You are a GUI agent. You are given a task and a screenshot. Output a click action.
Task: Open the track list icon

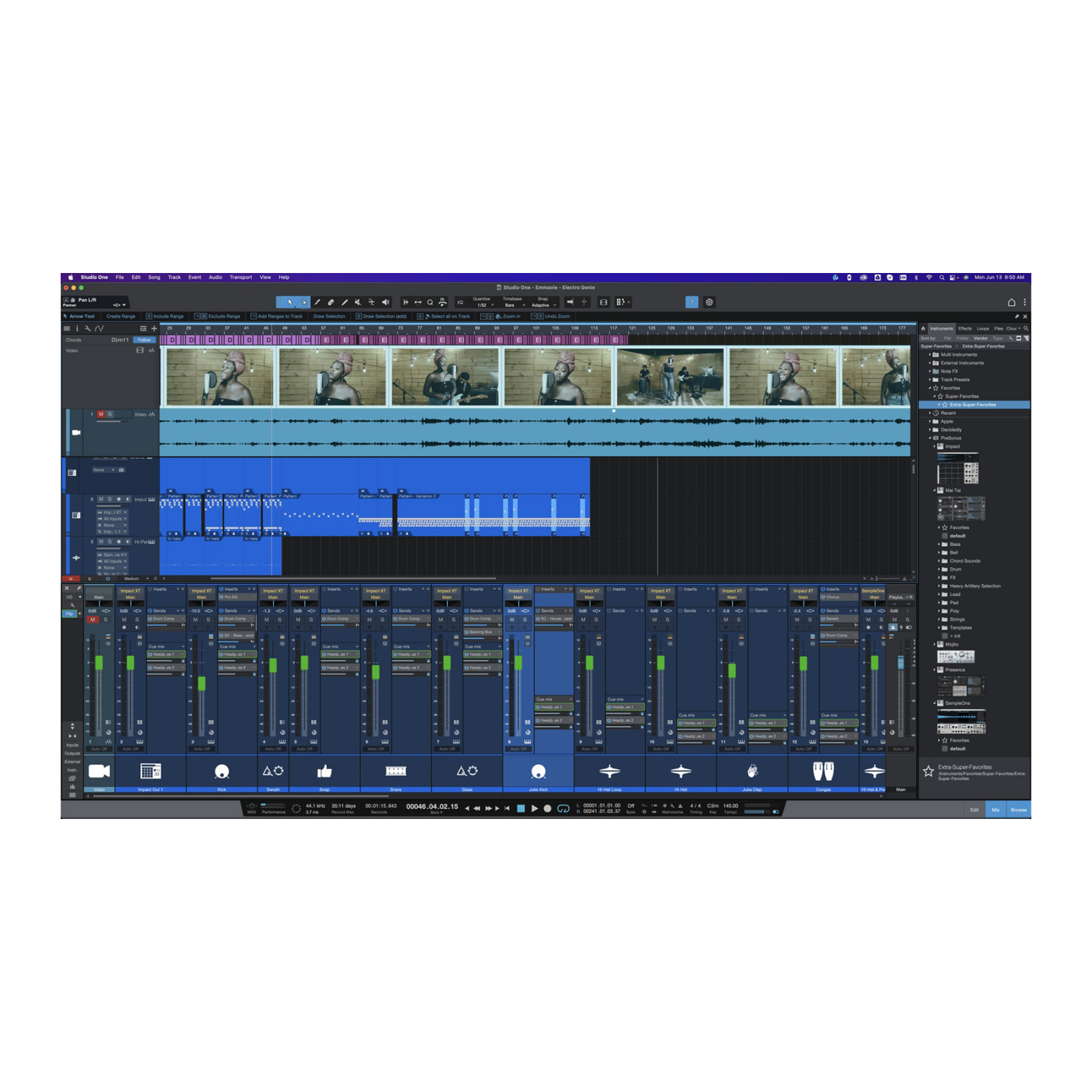[67, 328]
